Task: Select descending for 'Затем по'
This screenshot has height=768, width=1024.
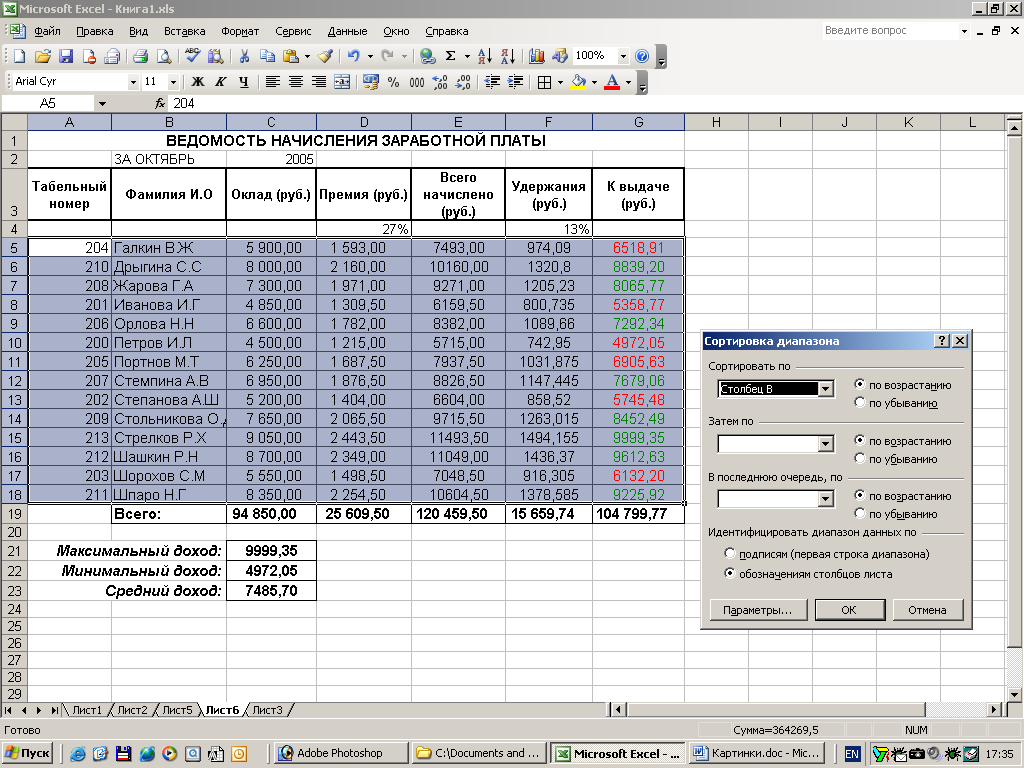Action: [x=859, y=458]
